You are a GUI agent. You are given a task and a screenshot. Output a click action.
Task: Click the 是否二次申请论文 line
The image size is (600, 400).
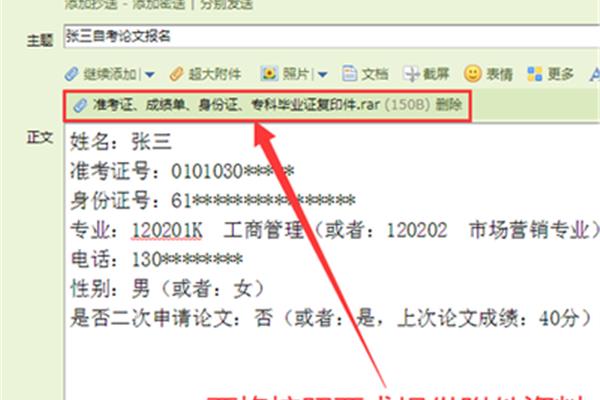click(331, 318)
